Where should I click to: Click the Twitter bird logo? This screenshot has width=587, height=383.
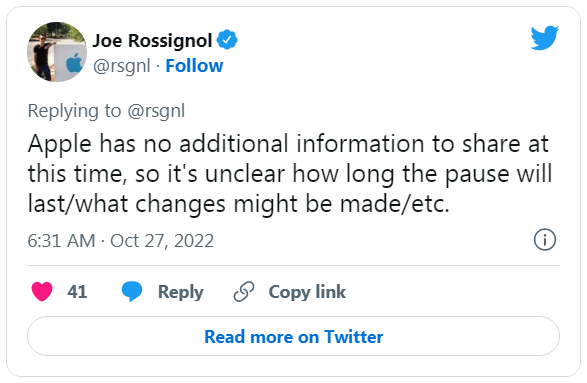click(x=545, y=37)
